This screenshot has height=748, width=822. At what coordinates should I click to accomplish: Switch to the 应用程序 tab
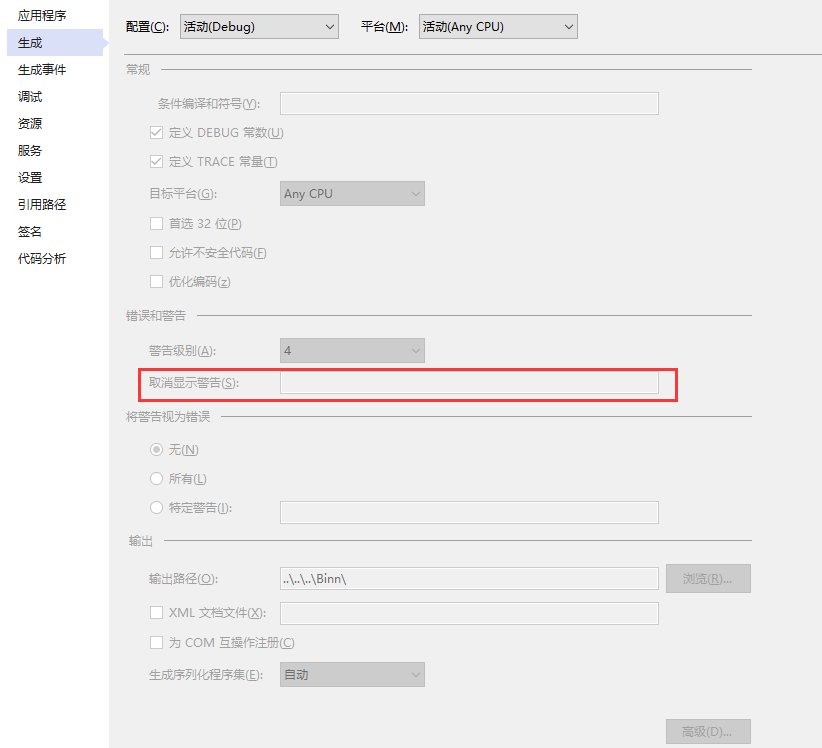tap(42, 16)
